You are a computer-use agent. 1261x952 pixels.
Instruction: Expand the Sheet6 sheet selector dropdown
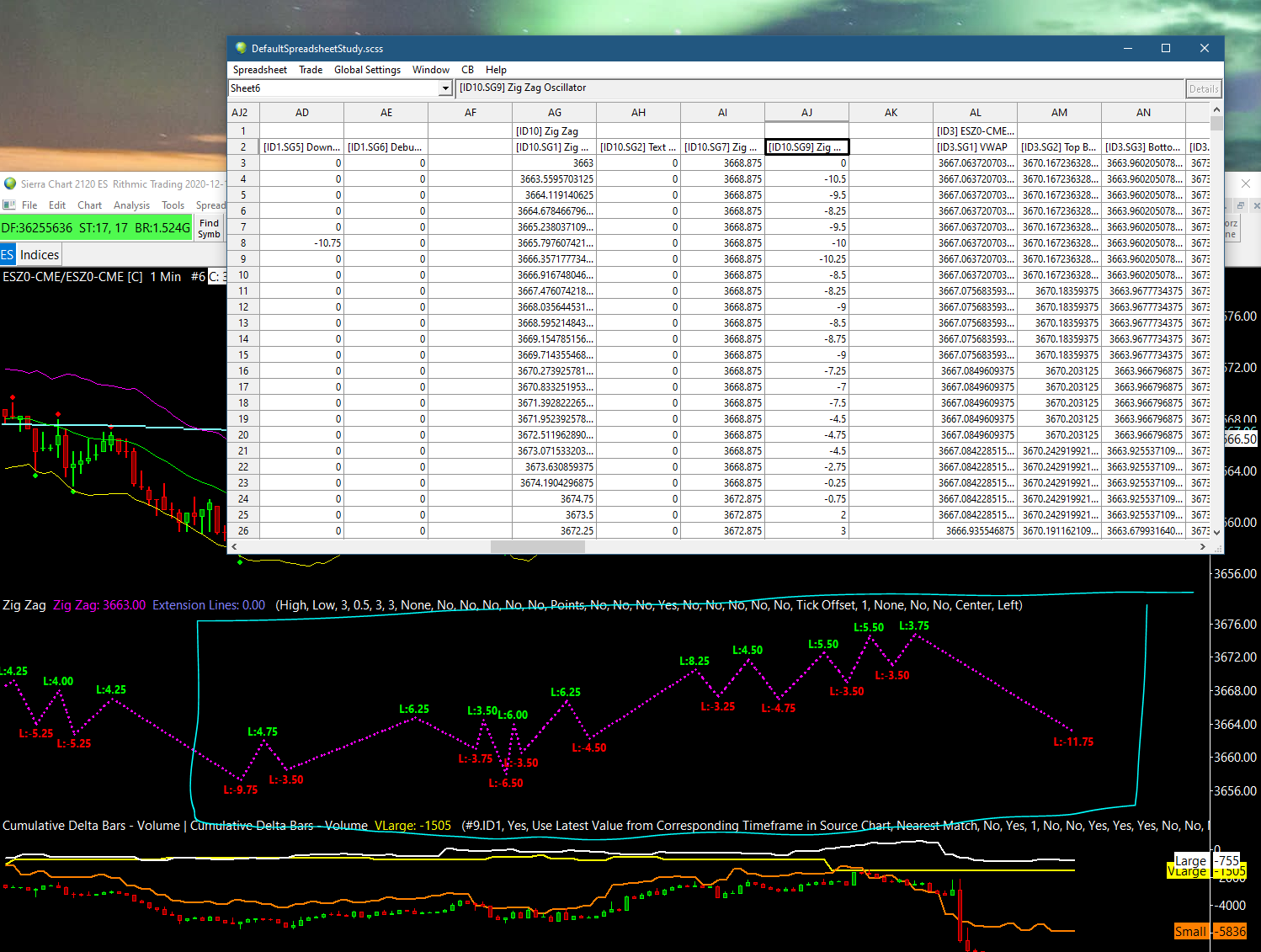pyautogui.click(x=445, y=88)
